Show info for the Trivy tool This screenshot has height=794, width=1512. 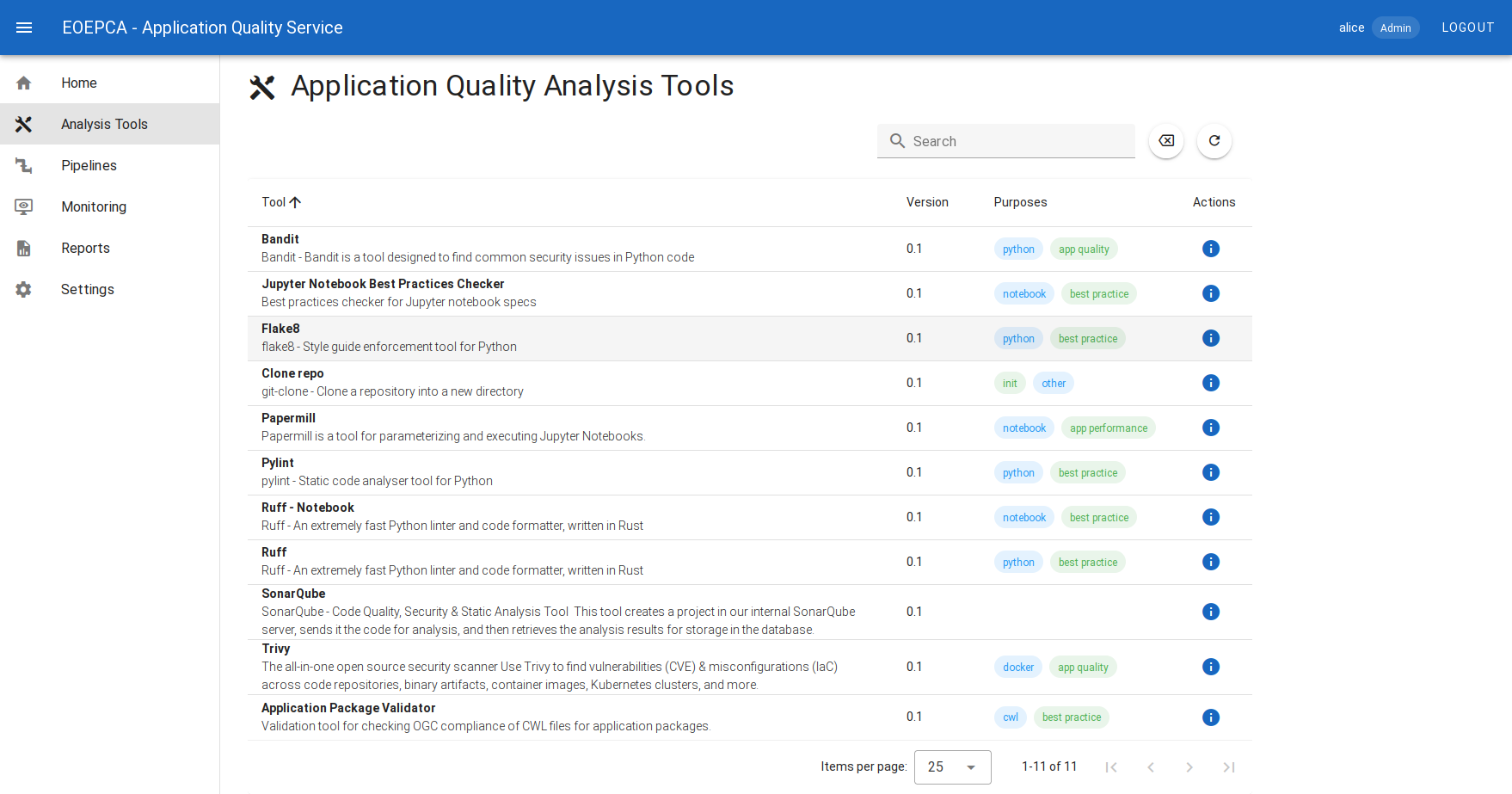[1211, 667]
